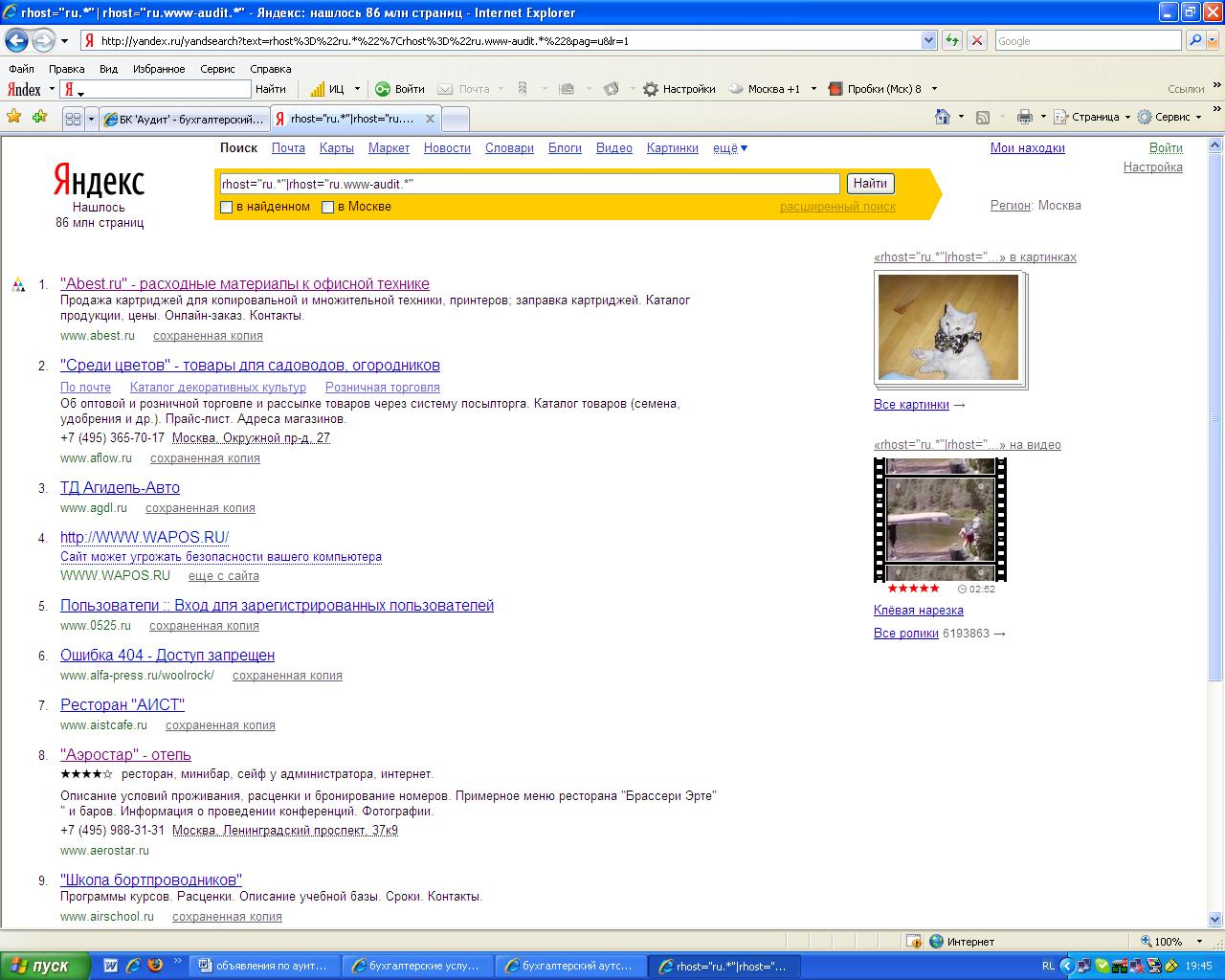Click the Yandex search query input field
Image resolution: width=1225 pixels, height=980 pixels.
coord(529,183)
